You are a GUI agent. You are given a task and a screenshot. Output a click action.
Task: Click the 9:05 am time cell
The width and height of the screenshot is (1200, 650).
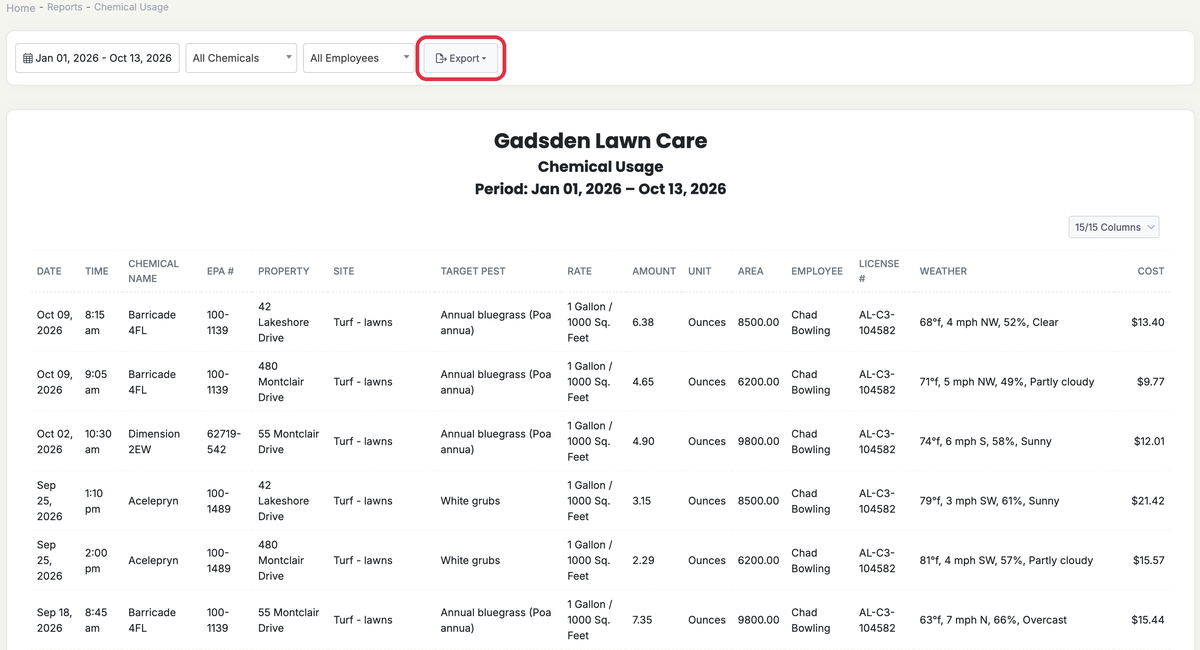97,382
